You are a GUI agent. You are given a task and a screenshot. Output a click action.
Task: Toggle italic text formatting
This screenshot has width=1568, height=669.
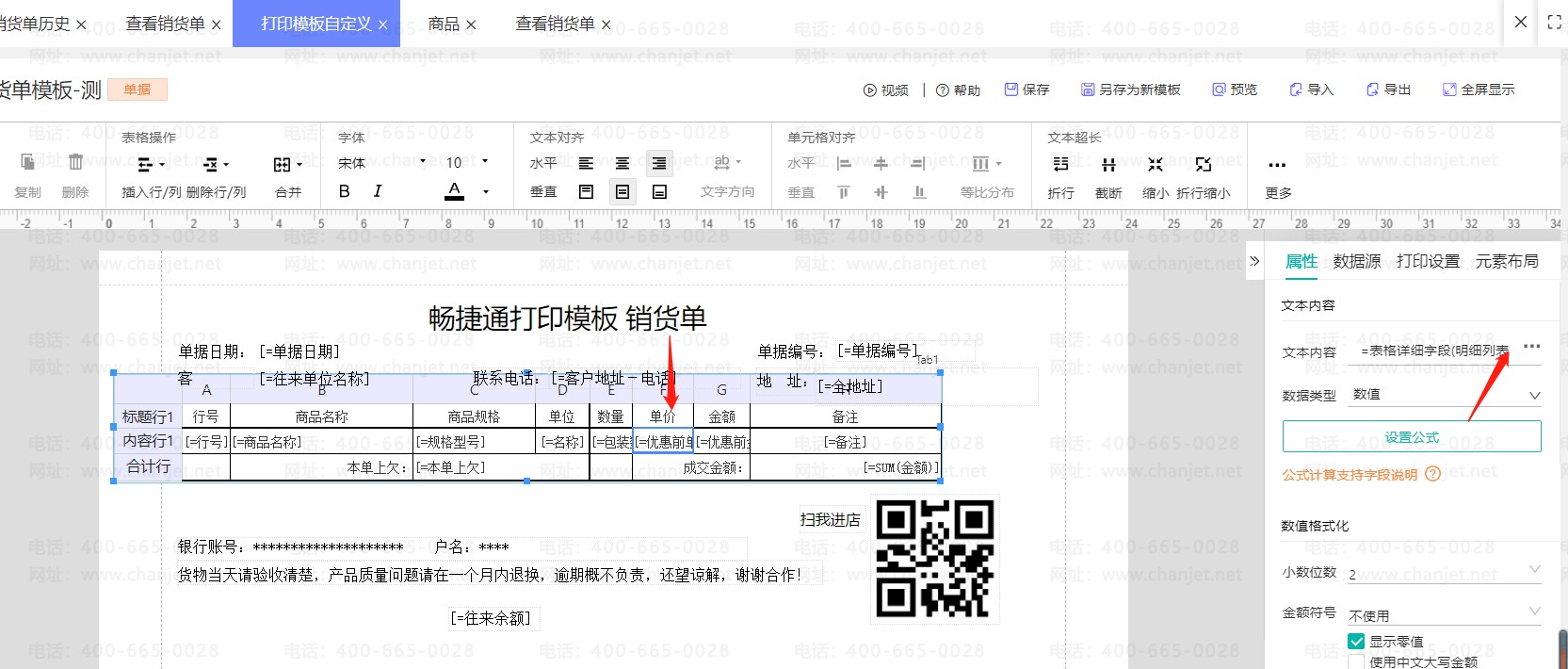click(378, 191)
